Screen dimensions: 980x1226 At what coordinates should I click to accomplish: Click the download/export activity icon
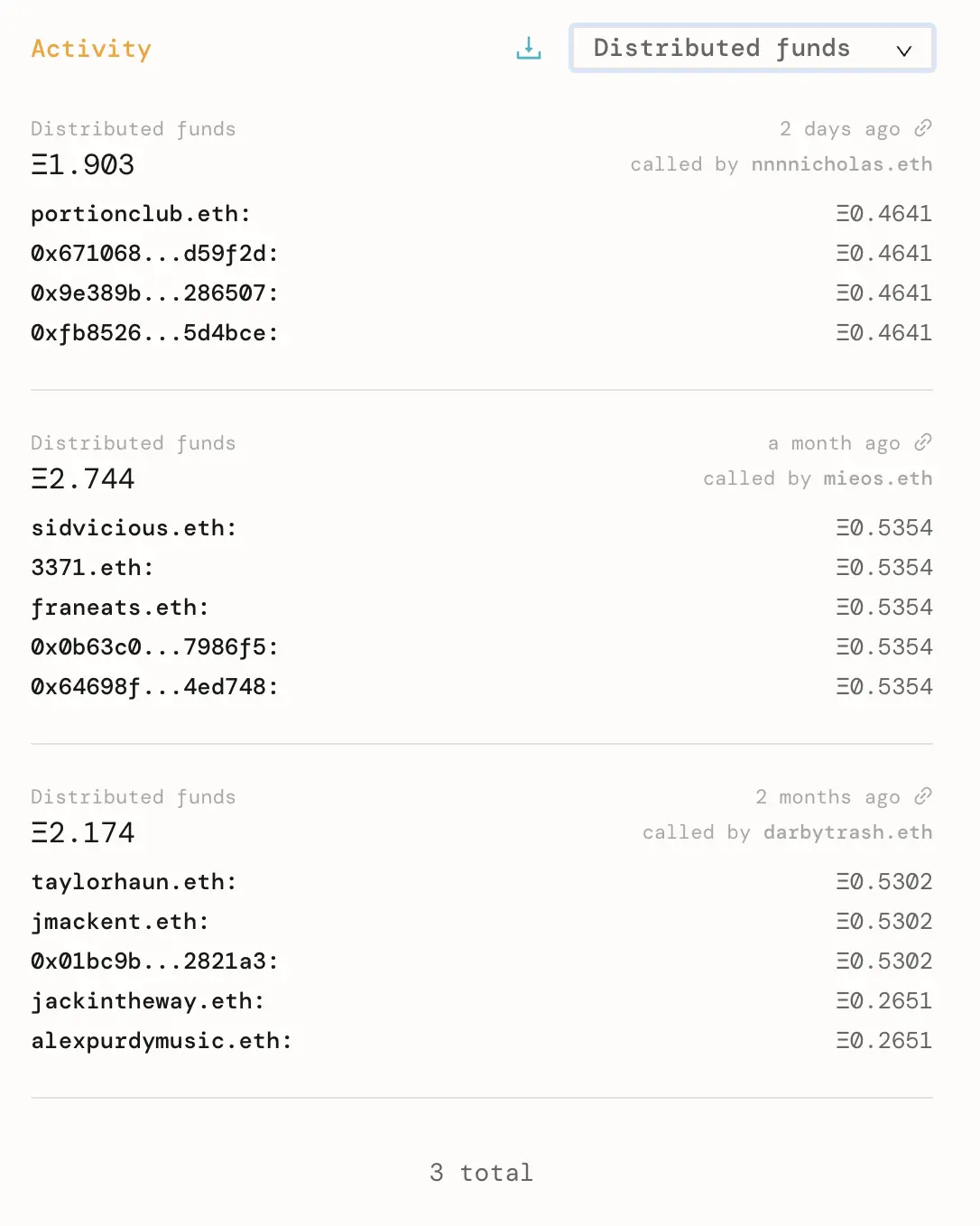(528, 49)
